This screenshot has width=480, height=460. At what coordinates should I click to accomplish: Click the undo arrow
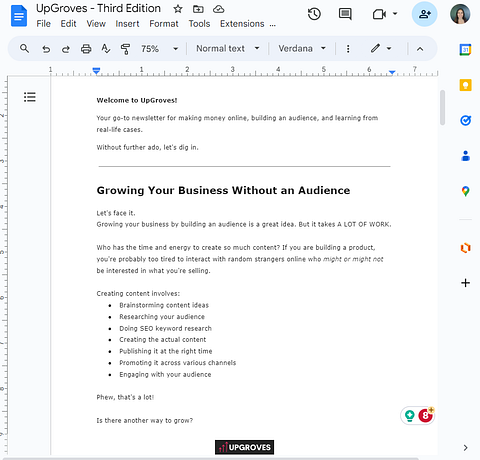[46, 49]
